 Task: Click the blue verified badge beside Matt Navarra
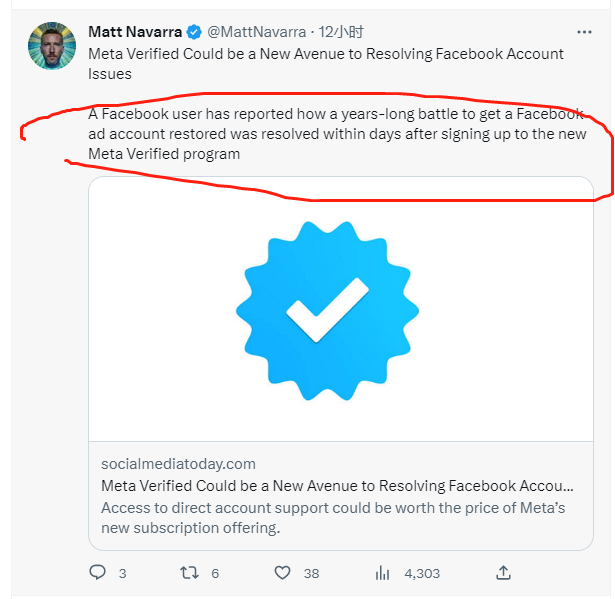coord(194,32)
